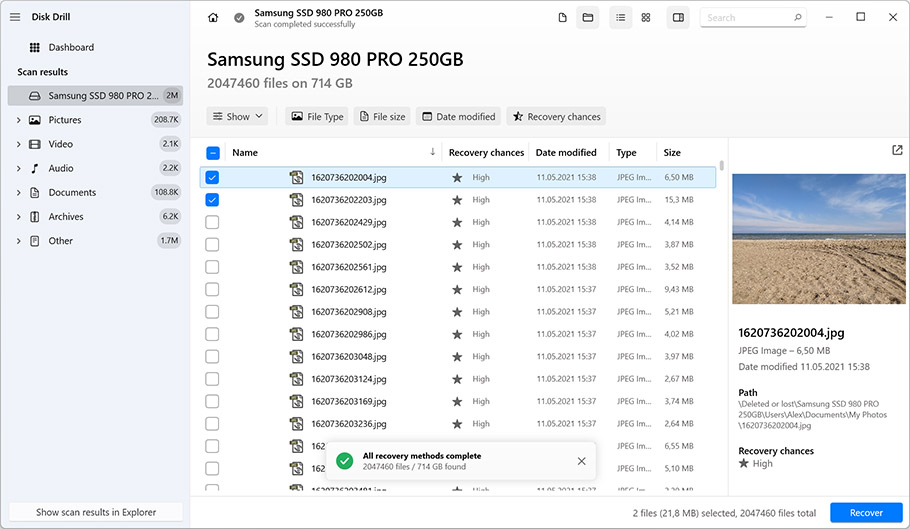Open the File Type filter
Image resolution: width=910 pixels, height=529 pixels.
(x=317, y=117)
